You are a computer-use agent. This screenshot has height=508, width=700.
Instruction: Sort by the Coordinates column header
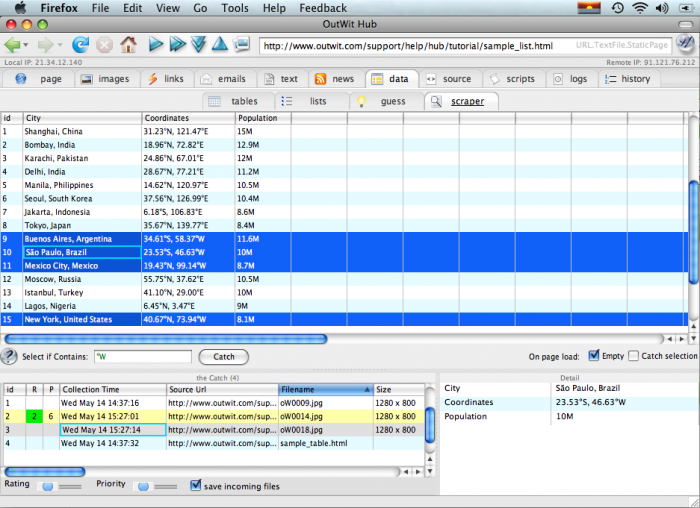pos(188,118)
